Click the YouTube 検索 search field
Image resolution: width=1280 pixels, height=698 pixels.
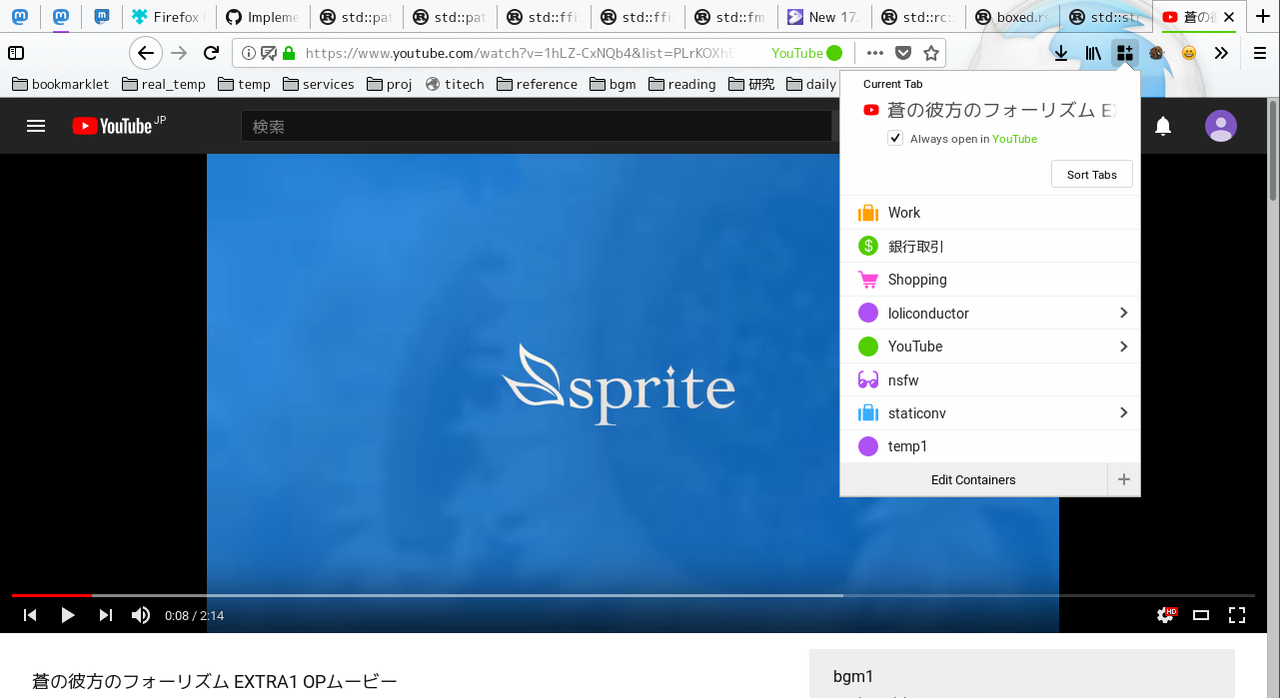536,126
